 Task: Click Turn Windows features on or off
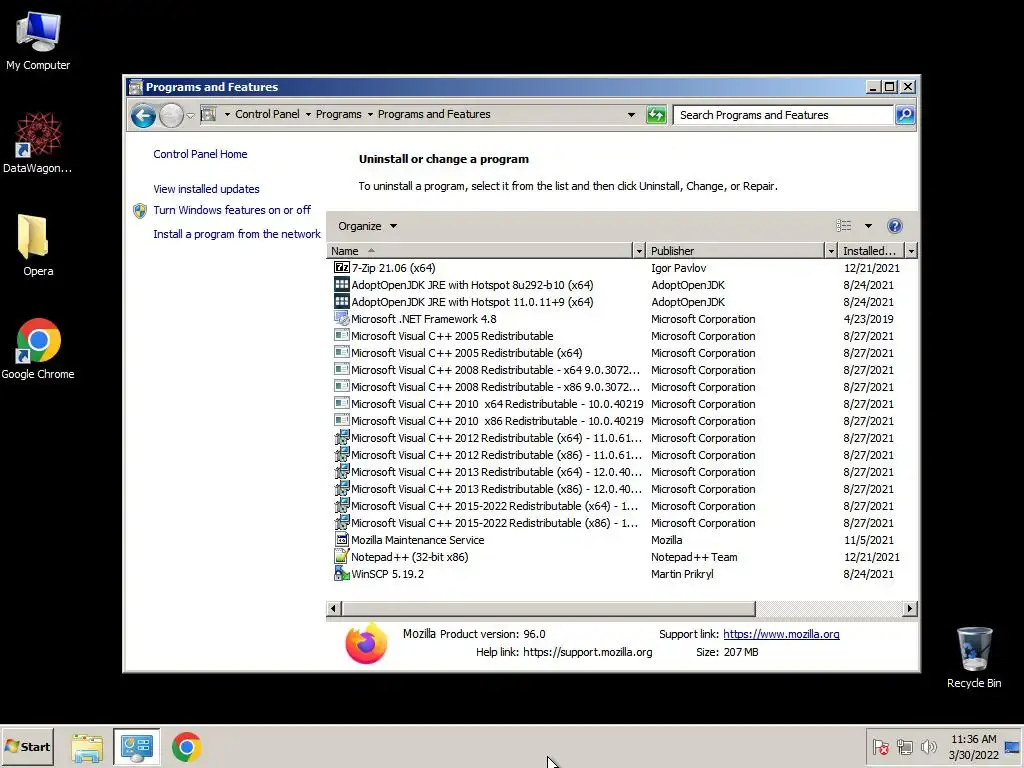pos(232,210)
